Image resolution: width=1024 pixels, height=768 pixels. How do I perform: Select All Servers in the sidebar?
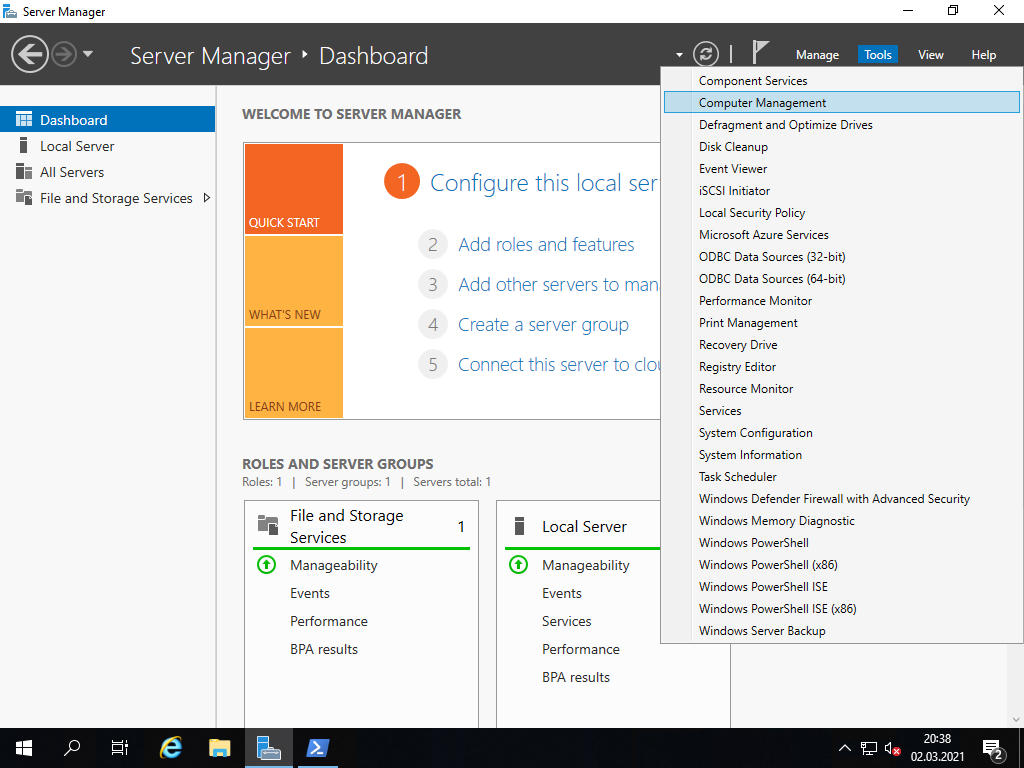click(72, 172)
